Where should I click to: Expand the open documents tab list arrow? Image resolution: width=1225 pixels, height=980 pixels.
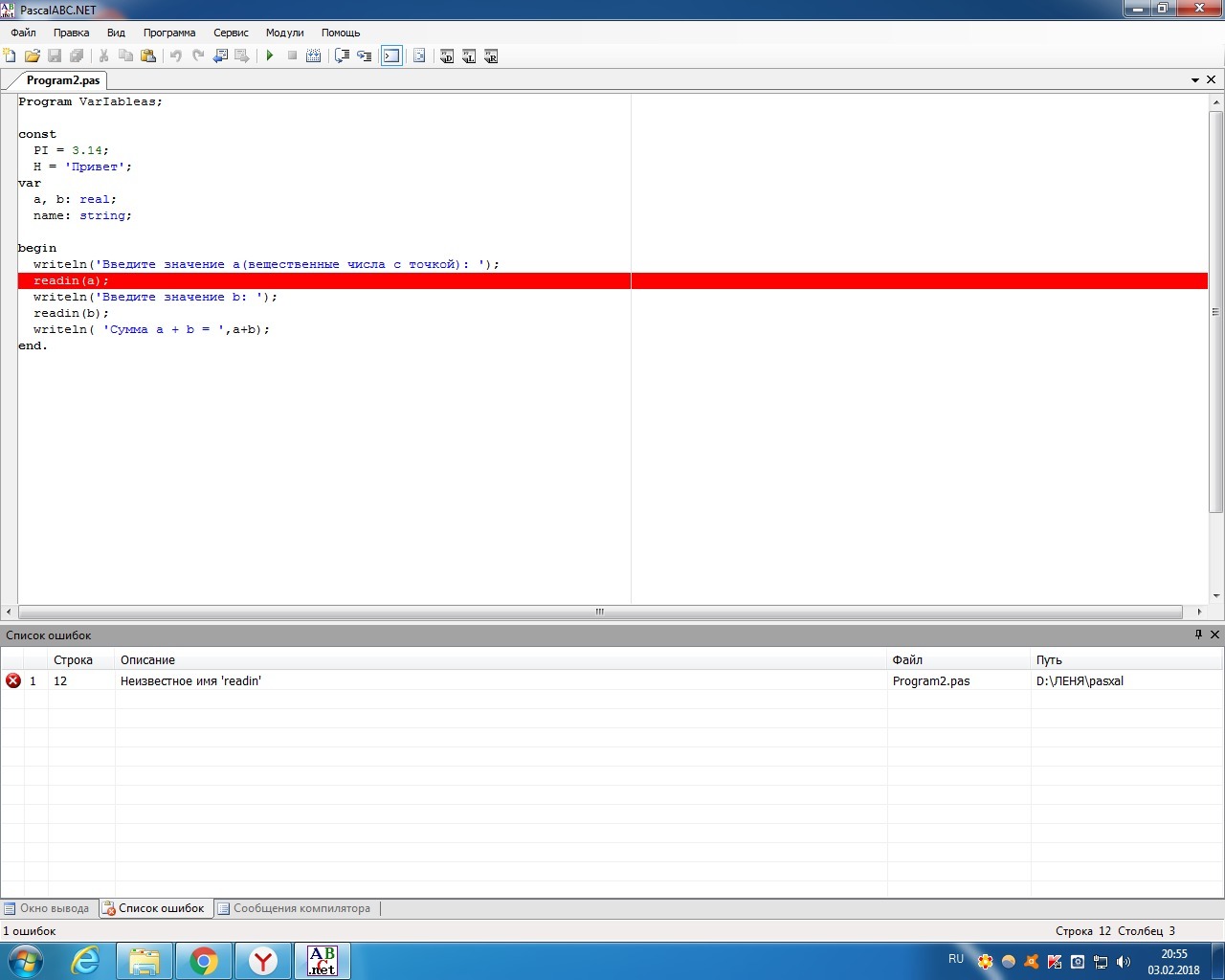pyautogui.click(x=1194, y=80)
